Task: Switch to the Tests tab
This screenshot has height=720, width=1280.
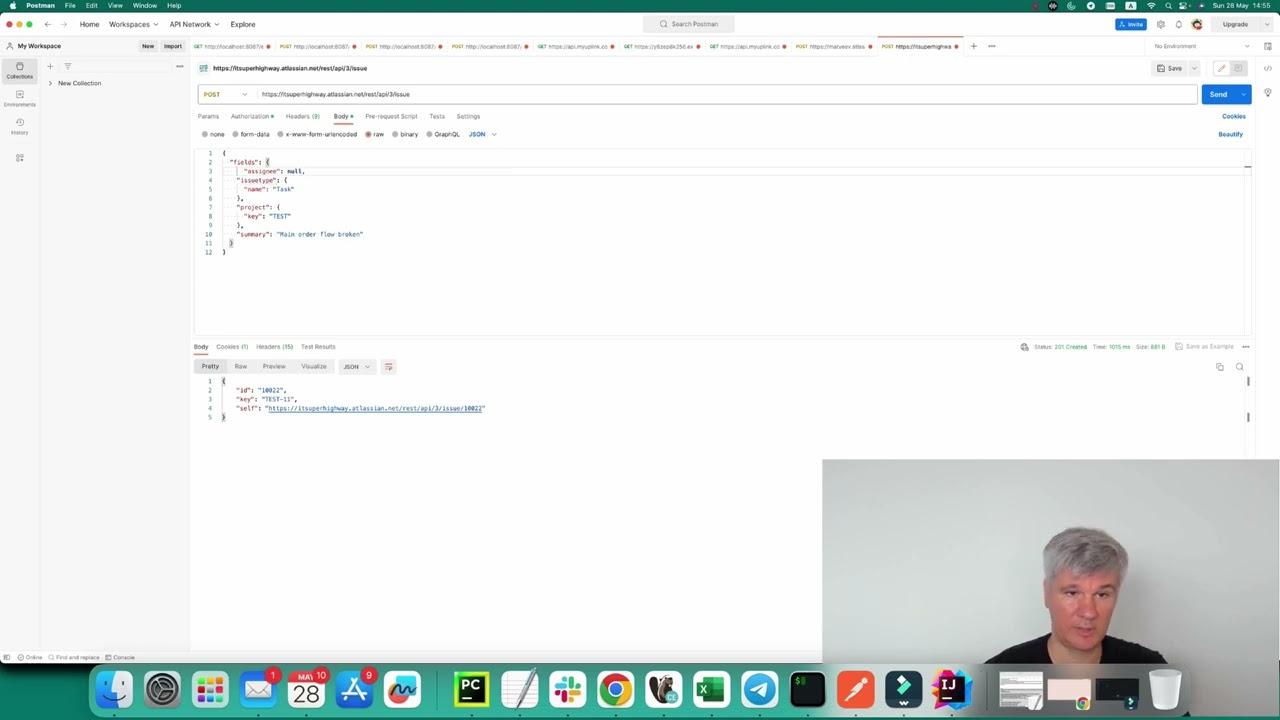Action: pyautogui.click(x=437, y=116)
